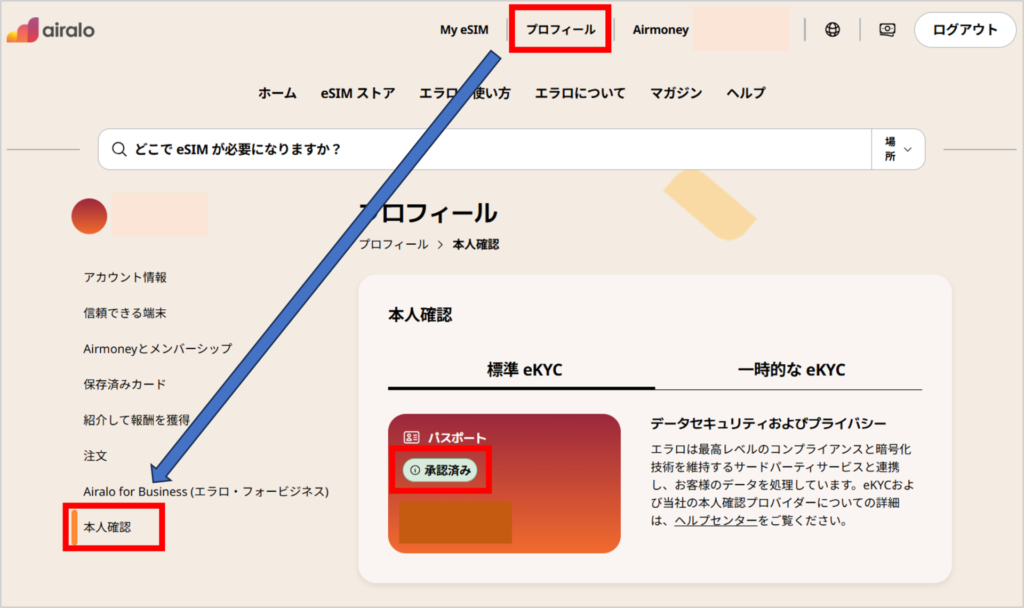Click the search magnifier icon
1024x608 pixels.
pyautogui.click(x=121, y=148)
